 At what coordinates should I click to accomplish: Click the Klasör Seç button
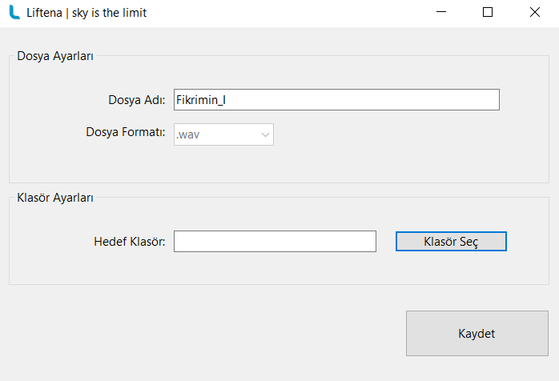451,241
